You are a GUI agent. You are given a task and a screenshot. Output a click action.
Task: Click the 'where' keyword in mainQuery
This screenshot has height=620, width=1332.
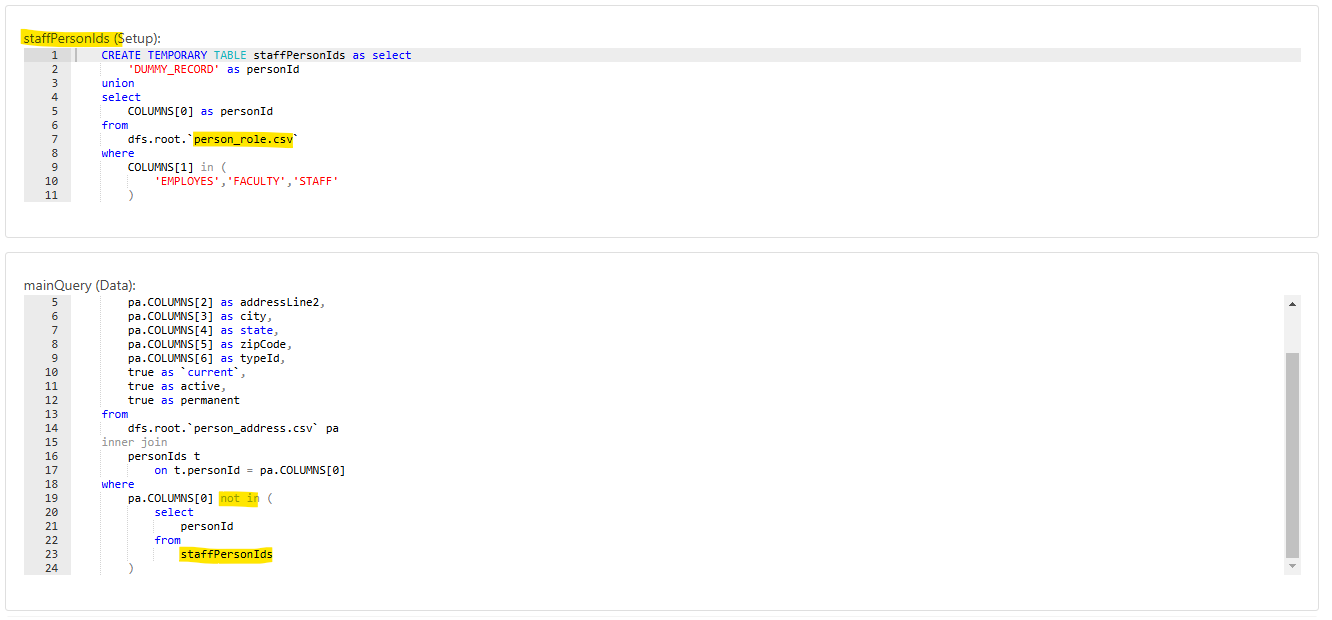click(x=118, y=484)
